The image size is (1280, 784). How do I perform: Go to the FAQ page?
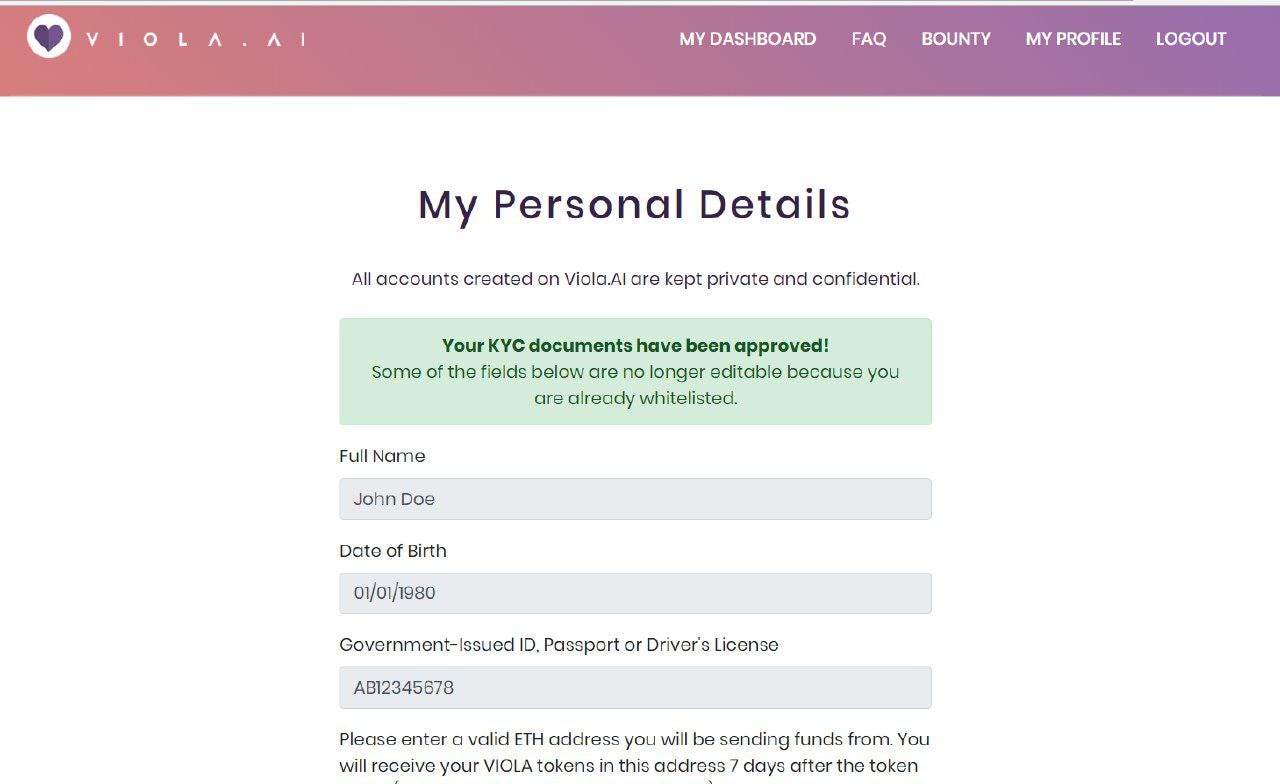click(869, 39)
